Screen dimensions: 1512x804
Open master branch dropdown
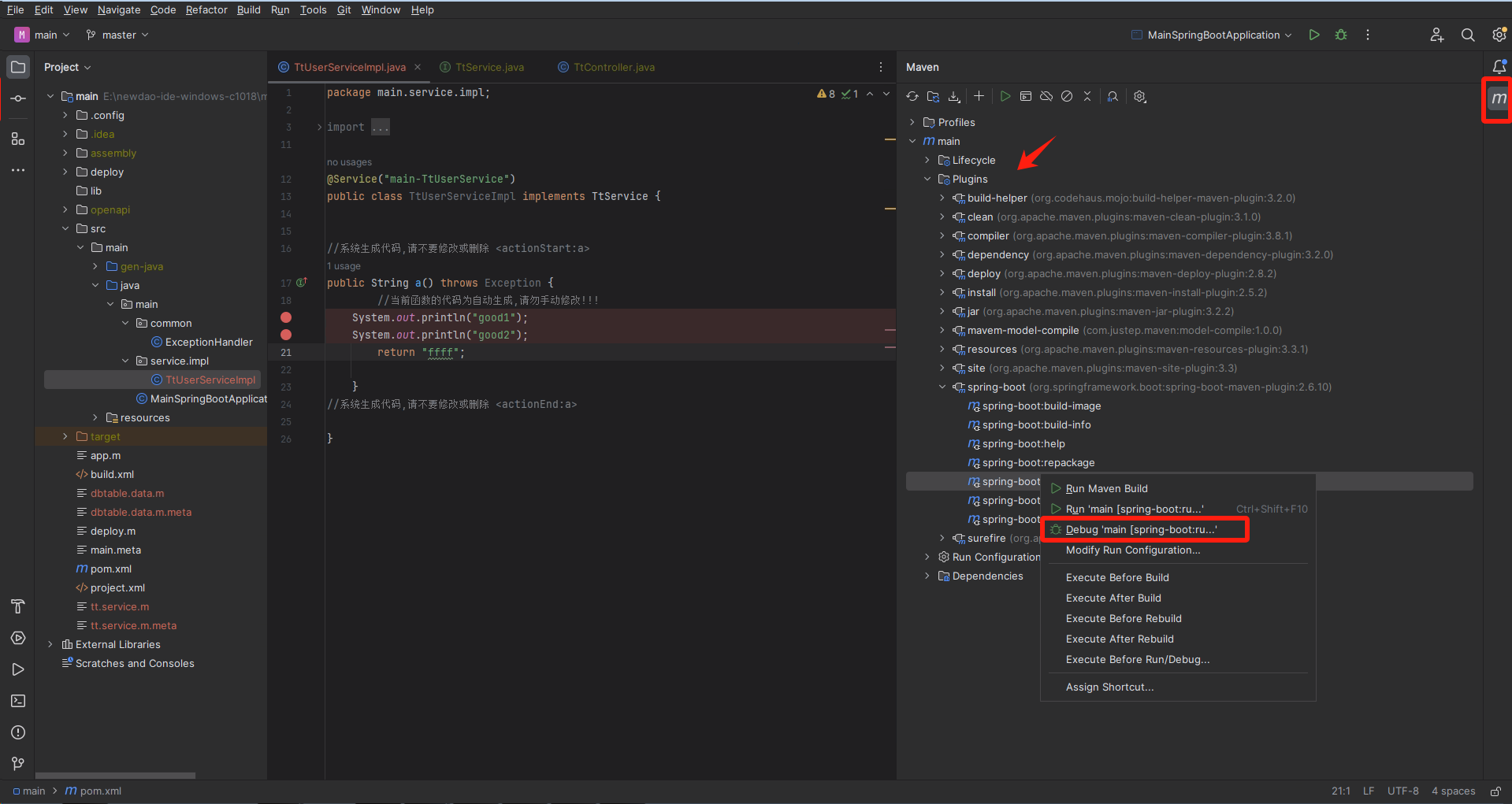tap(117, 35)
